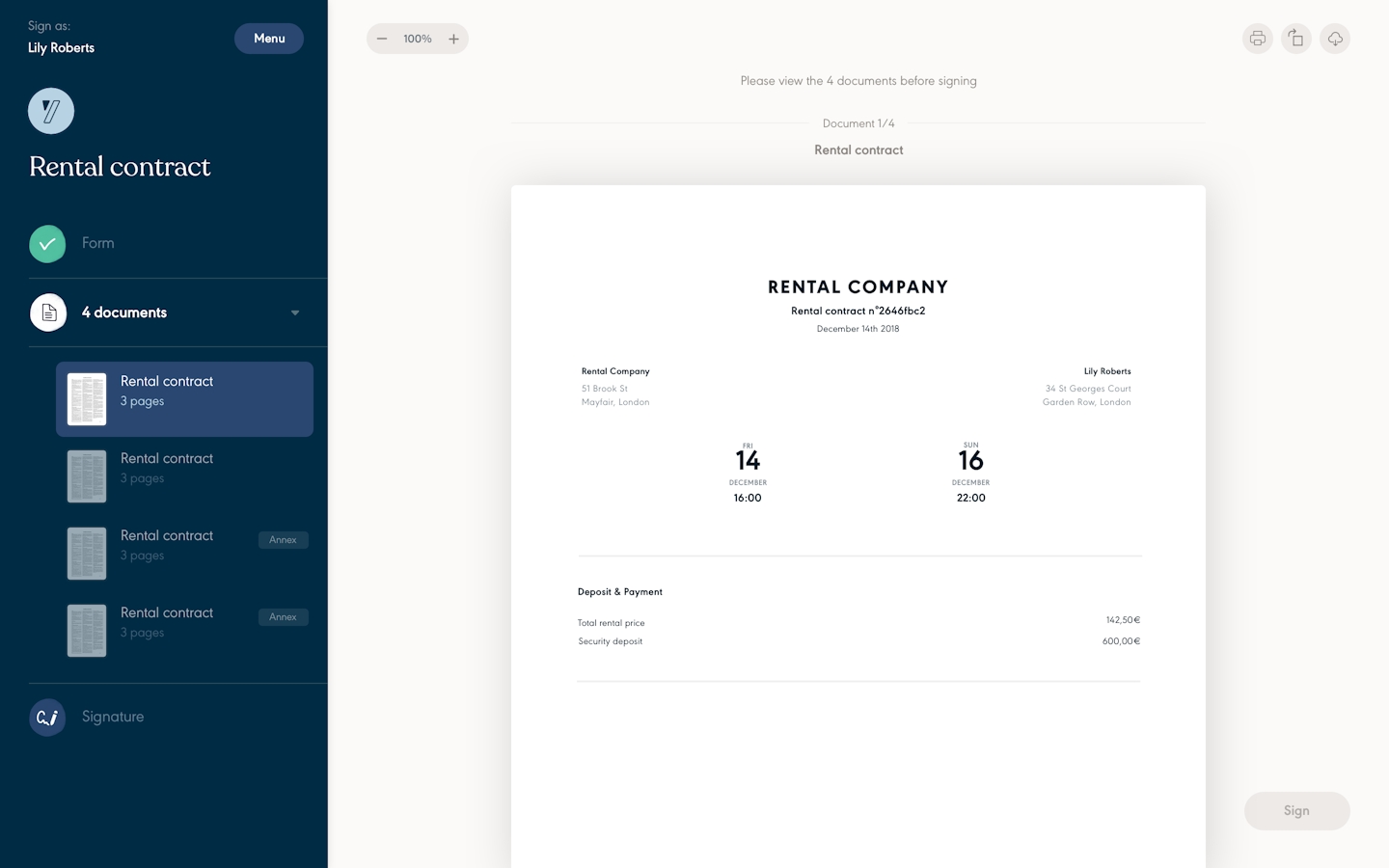Click the print document icon
1389x868 pixels.
point(1257,39)
